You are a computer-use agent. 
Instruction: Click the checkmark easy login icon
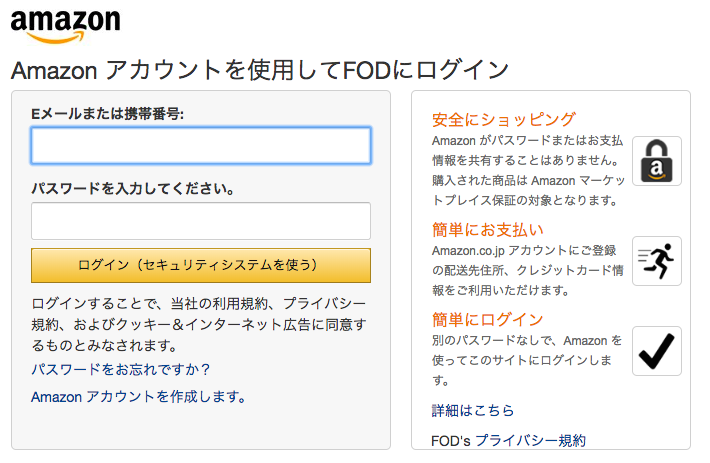click(657, 351)
